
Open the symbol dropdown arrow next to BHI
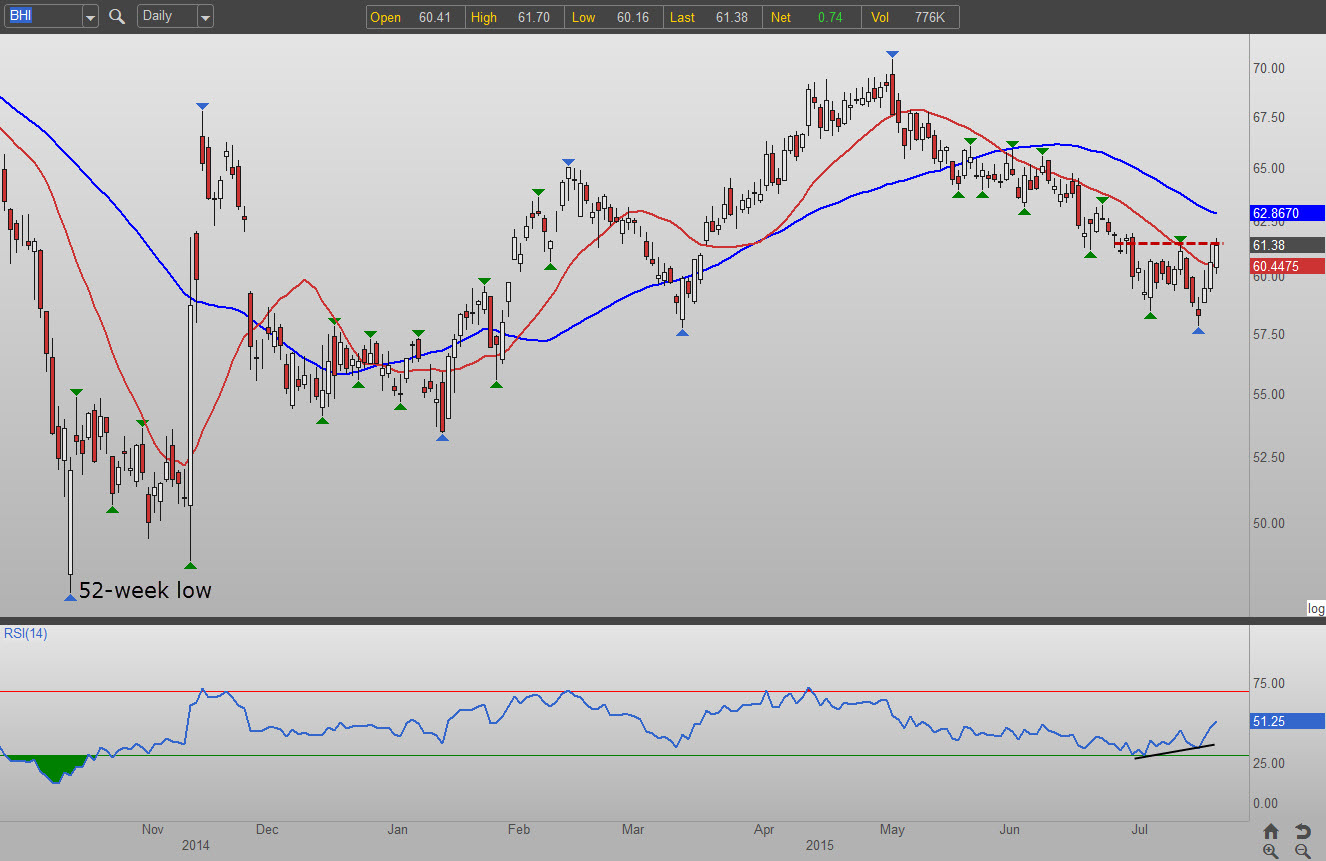[x=90, y=16]
